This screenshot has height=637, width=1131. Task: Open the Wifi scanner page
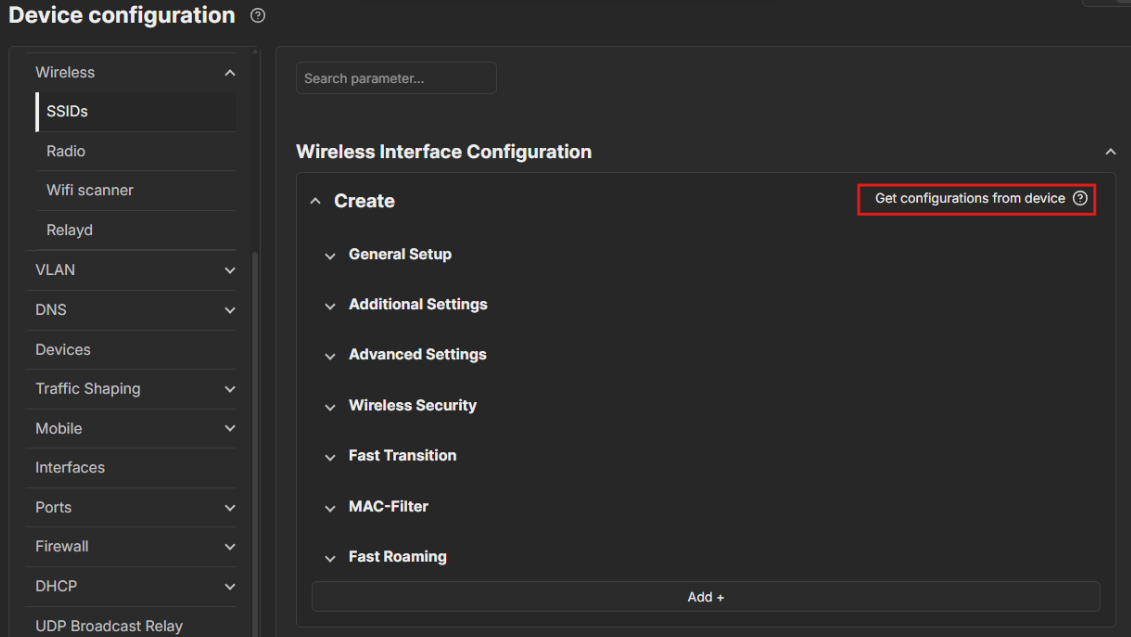click(x=90, y=190)
